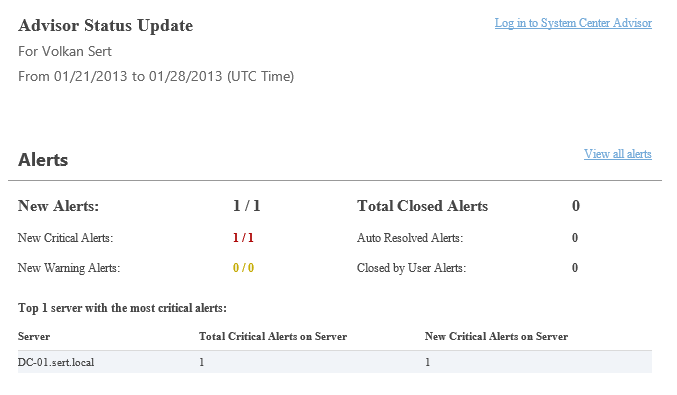Click the date range From 01/21/2013 line
The width and height of the screenshot is (677, 395).
(156, 76)
